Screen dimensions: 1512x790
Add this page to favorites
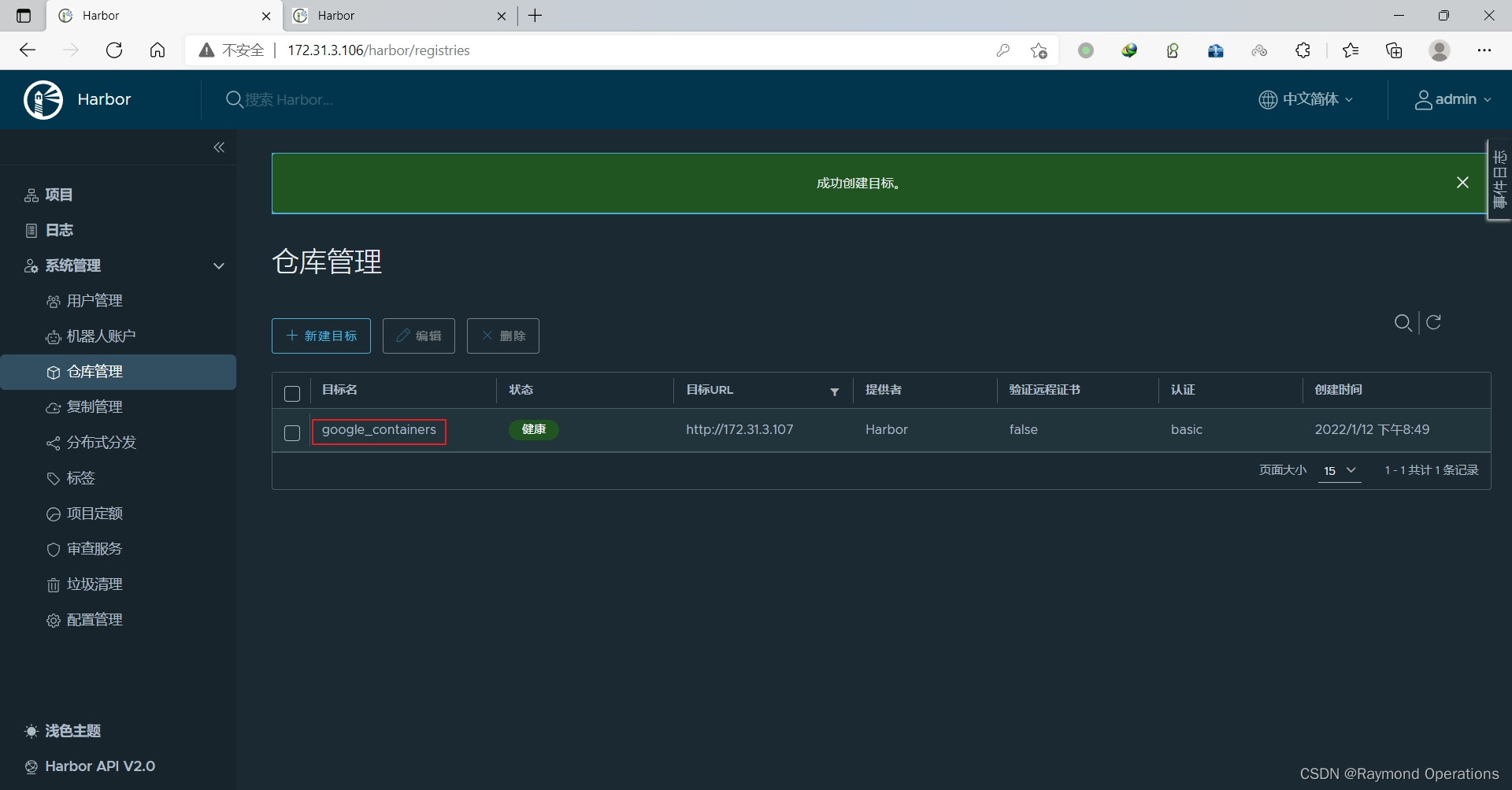(1039, 50)
